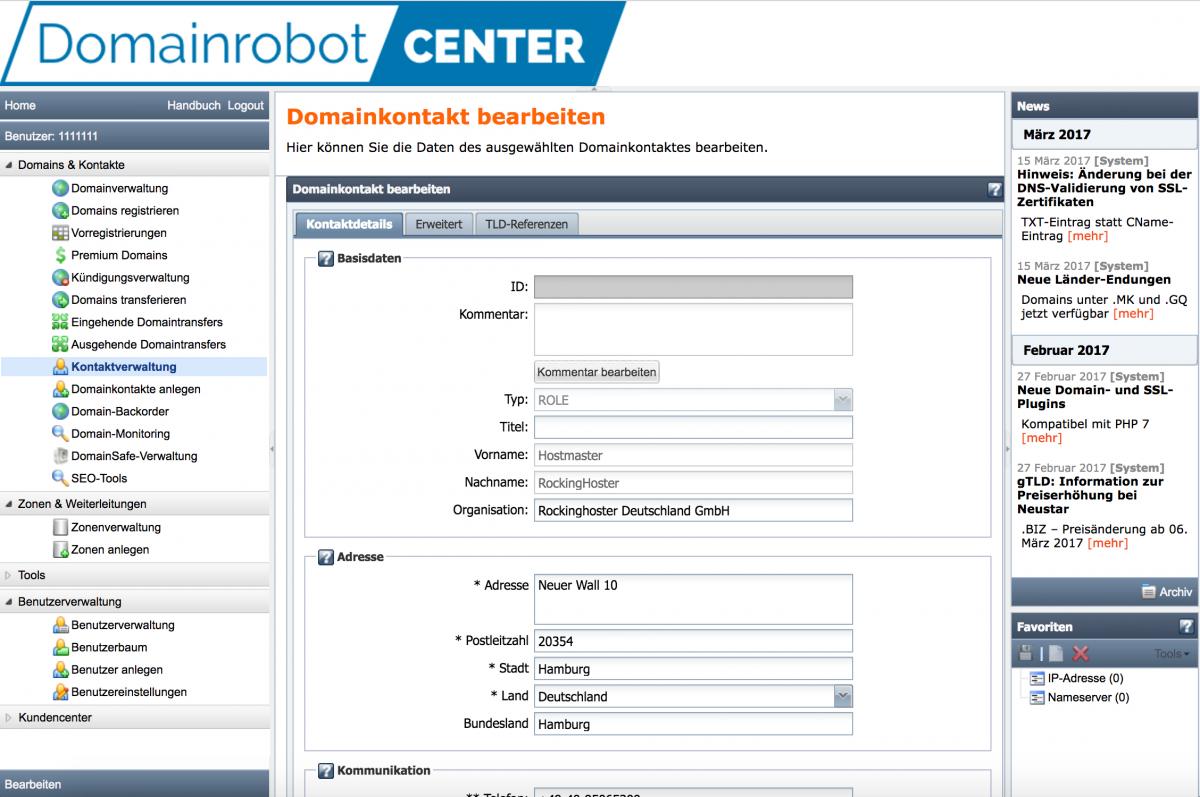Click the Kommunikation section help icon
Screen dimensions: 1200x797
325,771
